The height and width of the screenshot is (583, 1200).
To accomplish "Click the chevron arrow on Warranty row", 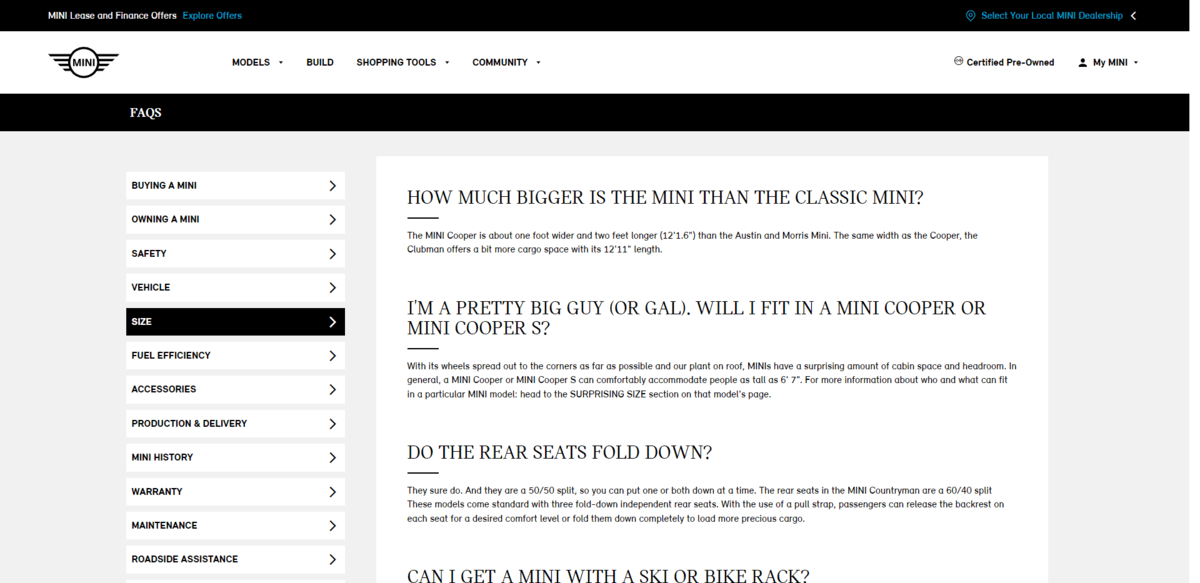I will point(332,492).
